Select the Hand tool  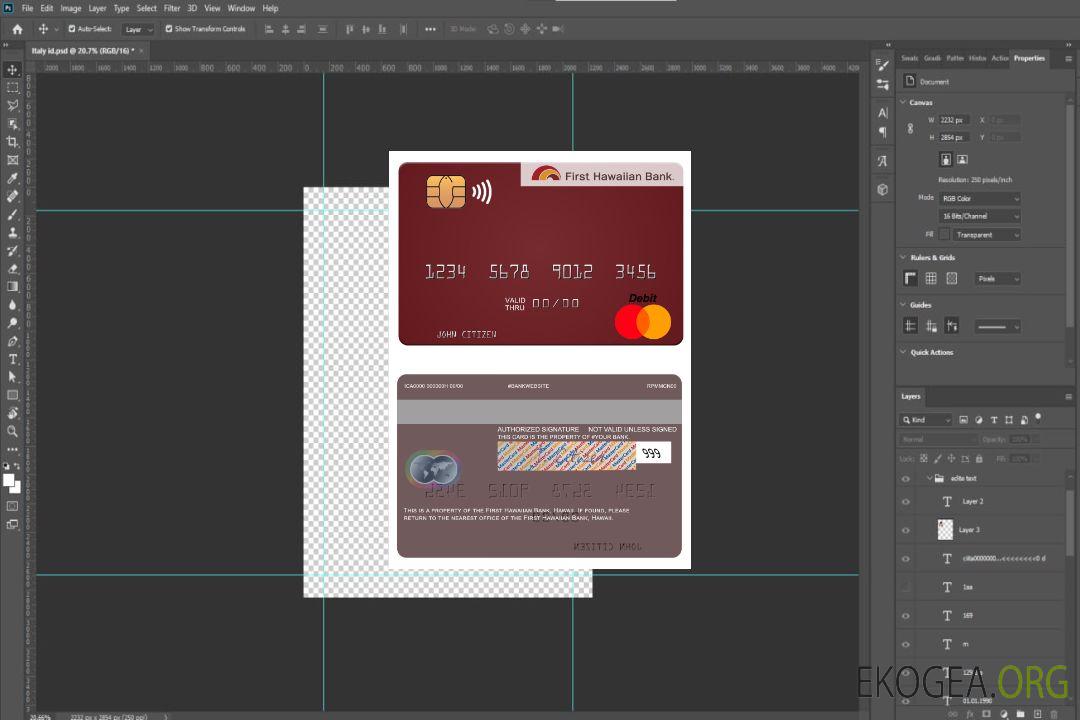[12, 413]
